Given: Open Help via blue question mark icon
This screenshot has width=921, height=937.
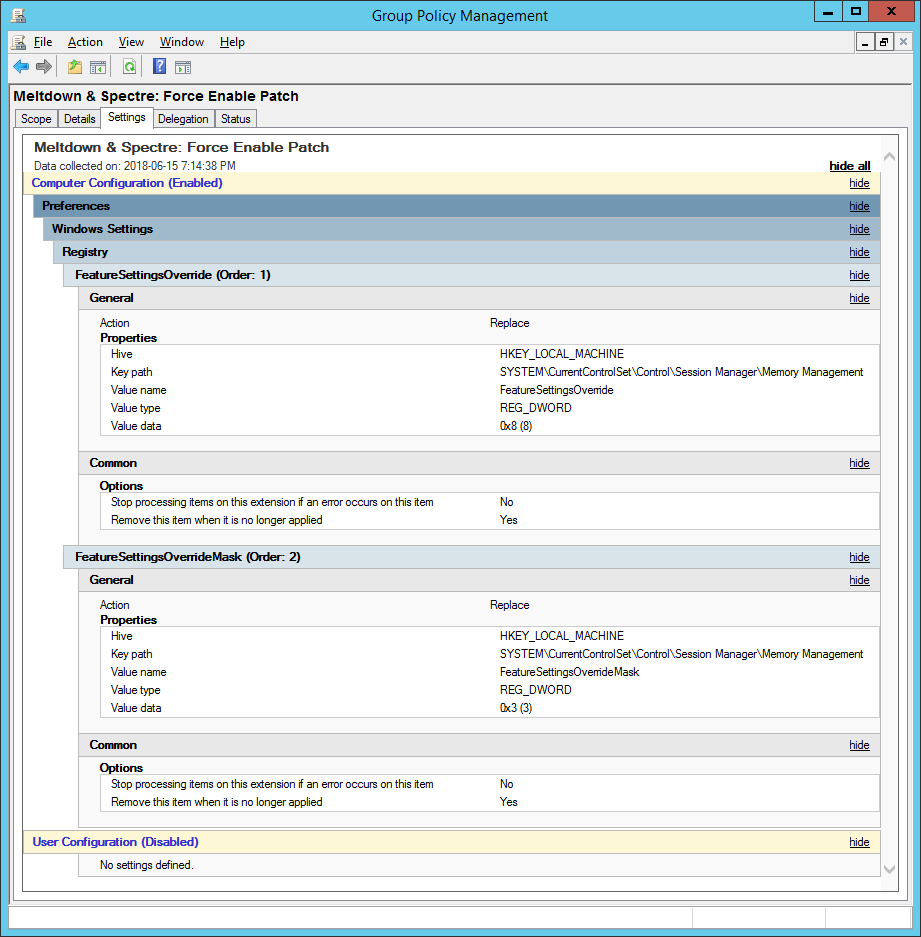Looking at the screenshot, I should (x=159, y=67).
